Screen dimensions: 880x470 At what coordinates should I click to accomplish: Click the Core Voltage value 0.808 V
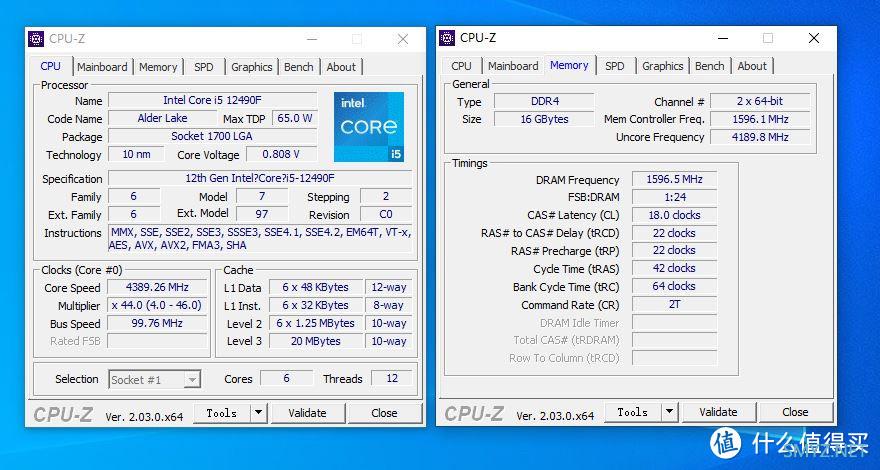[281, 154]
